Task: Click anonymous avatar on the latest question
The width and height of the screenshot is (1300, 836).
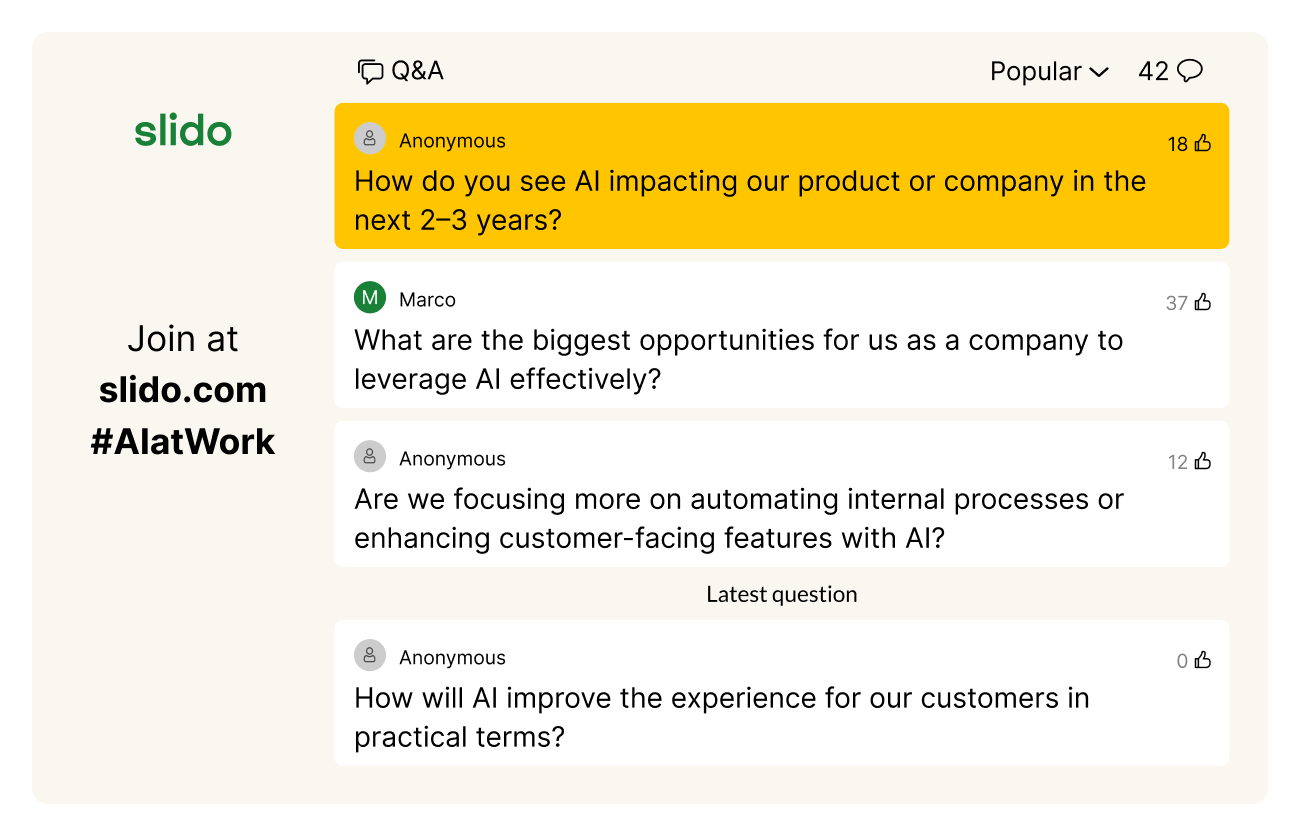Action: tap(370, 656)
